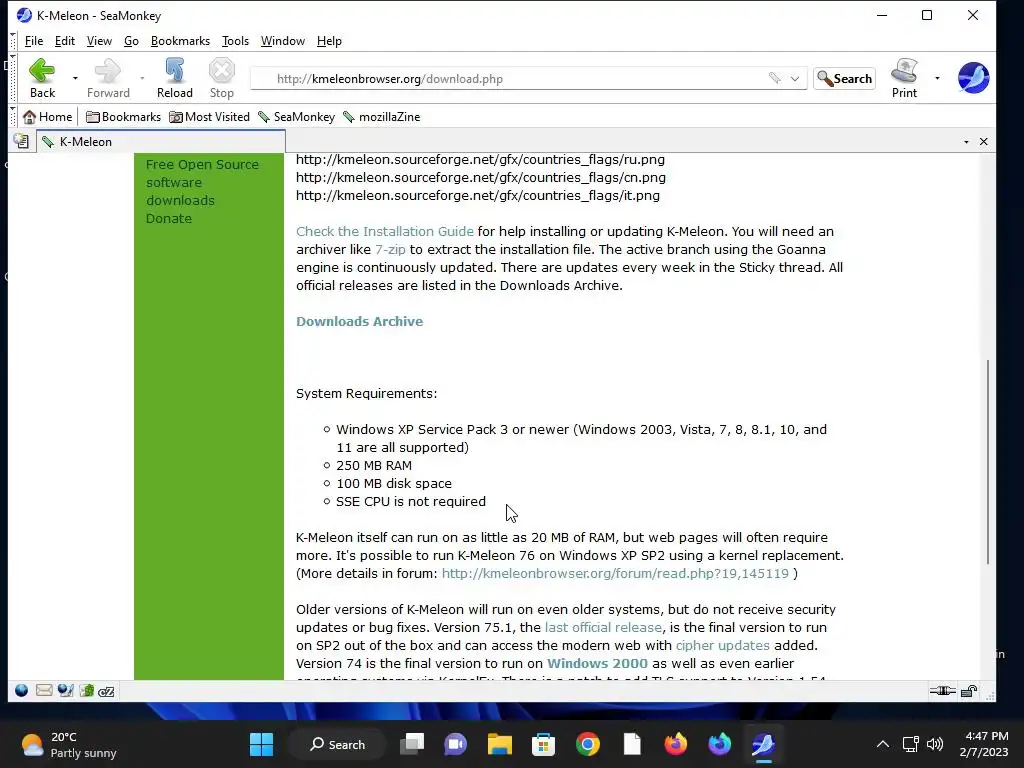Click the page's vertical scrollbar thumb
Screen dimensions: 1024x768
pos(987,462)
